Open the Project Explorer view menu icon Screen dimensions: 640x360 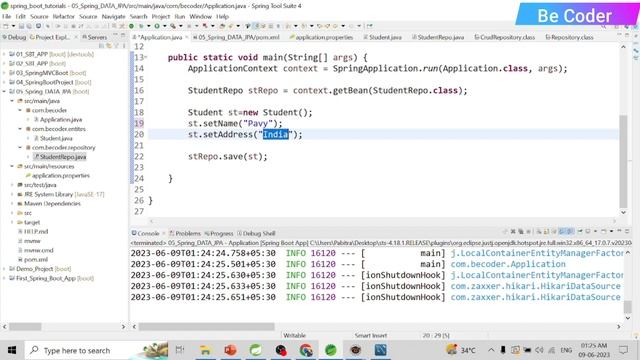pos(124,46)
